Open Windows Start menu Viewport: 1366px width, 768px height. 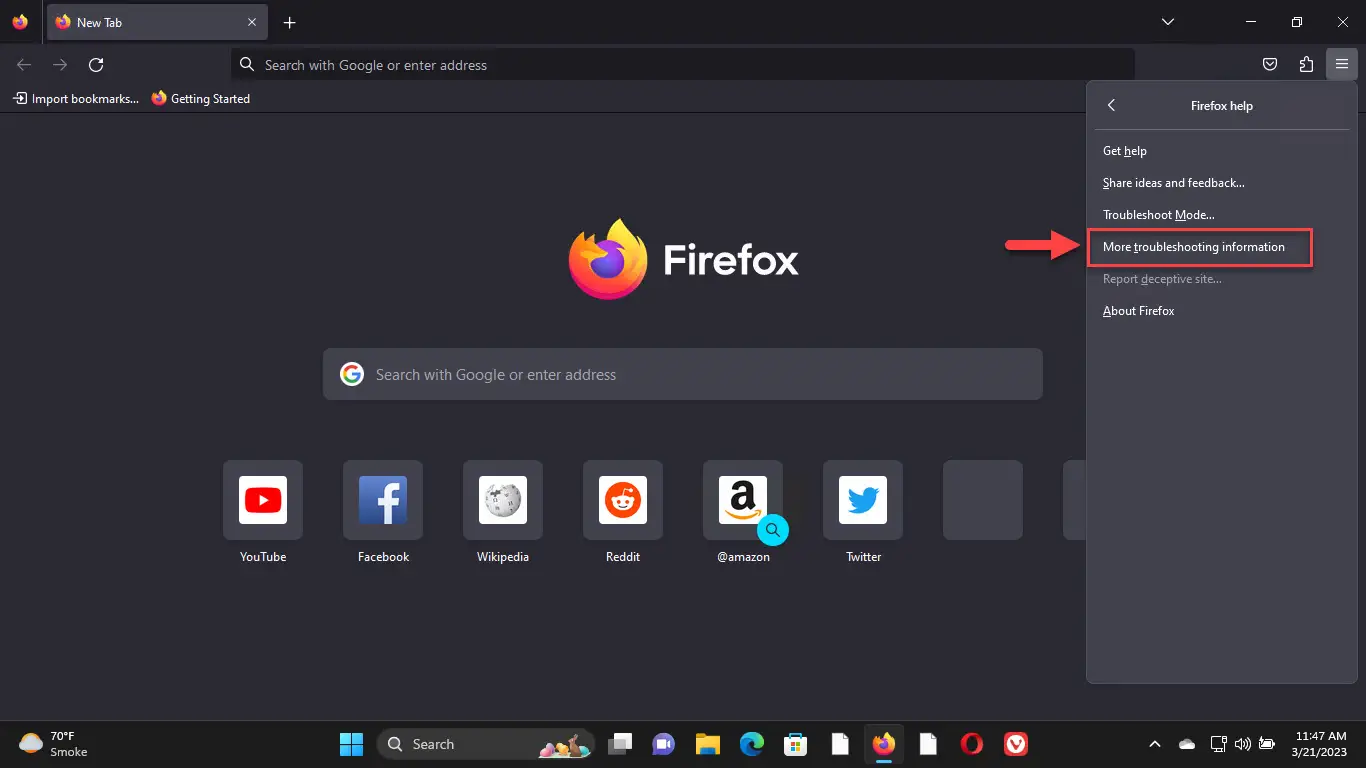tap(351, 744)
